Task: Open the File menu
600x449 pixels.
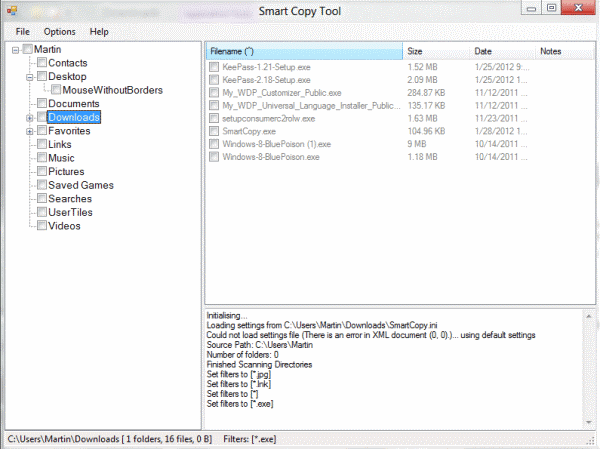Action: tap(22, 32)
